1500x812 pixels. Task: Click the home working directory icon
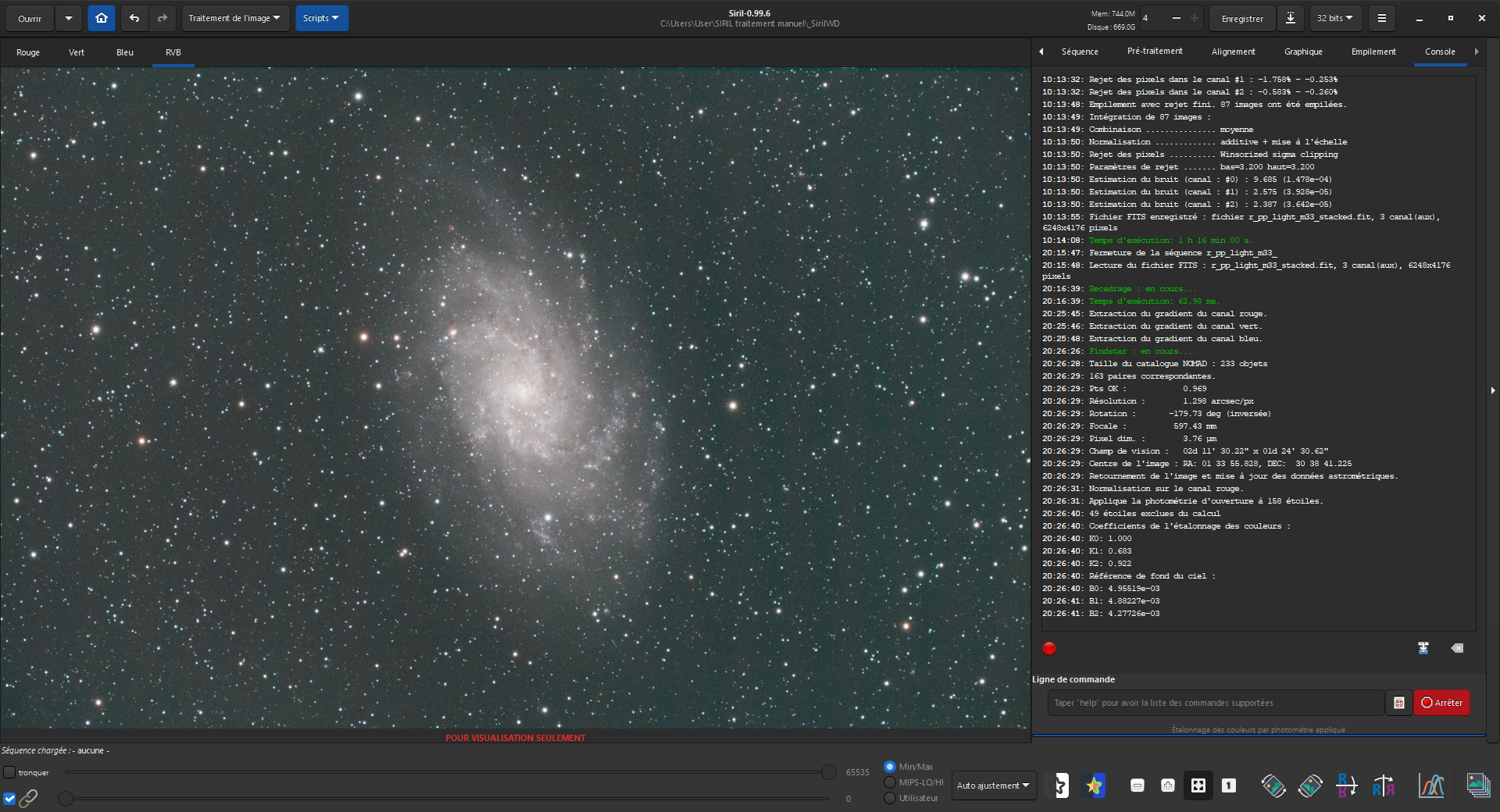[101, 18]
